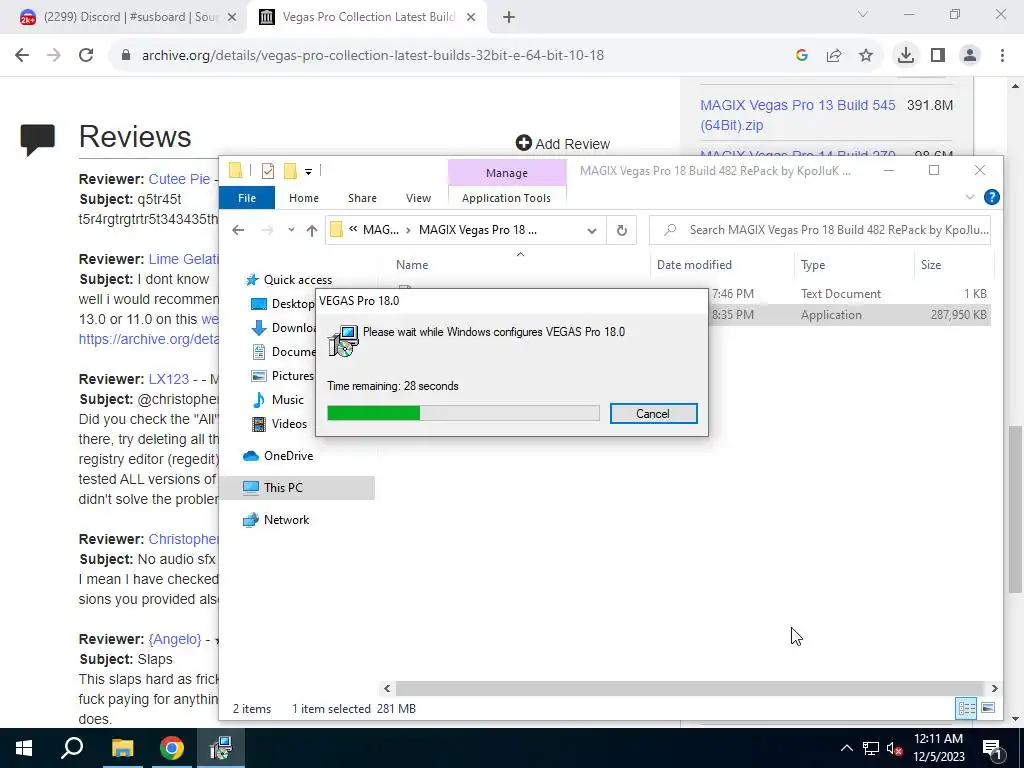
Task: Open reviewer Cutee Pie profile link
Action: (x=179, y=179)
